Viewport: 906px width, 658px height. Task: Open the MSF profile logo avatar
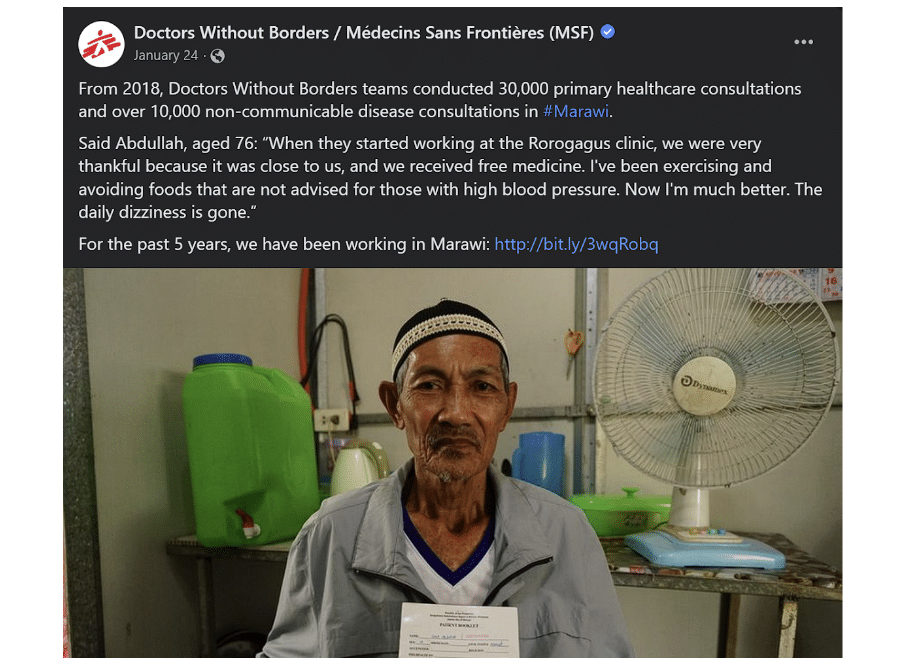[x=101, y=44]
